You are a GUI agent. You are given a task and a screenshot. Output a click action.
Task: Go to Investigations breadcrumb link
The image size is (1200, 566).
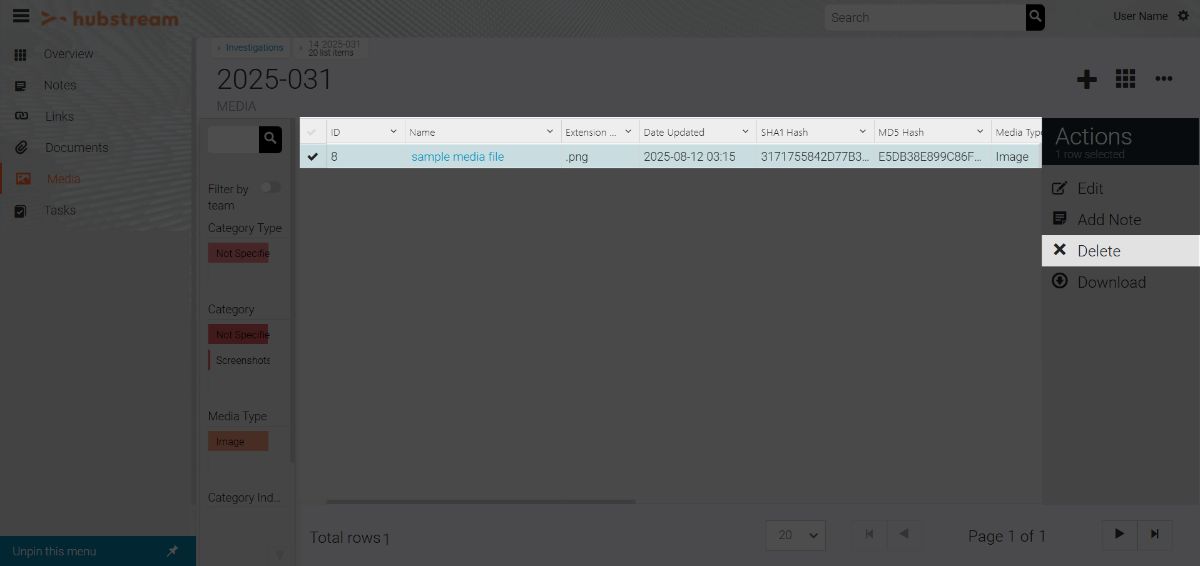pyautogui.click(x=254, y=48)
